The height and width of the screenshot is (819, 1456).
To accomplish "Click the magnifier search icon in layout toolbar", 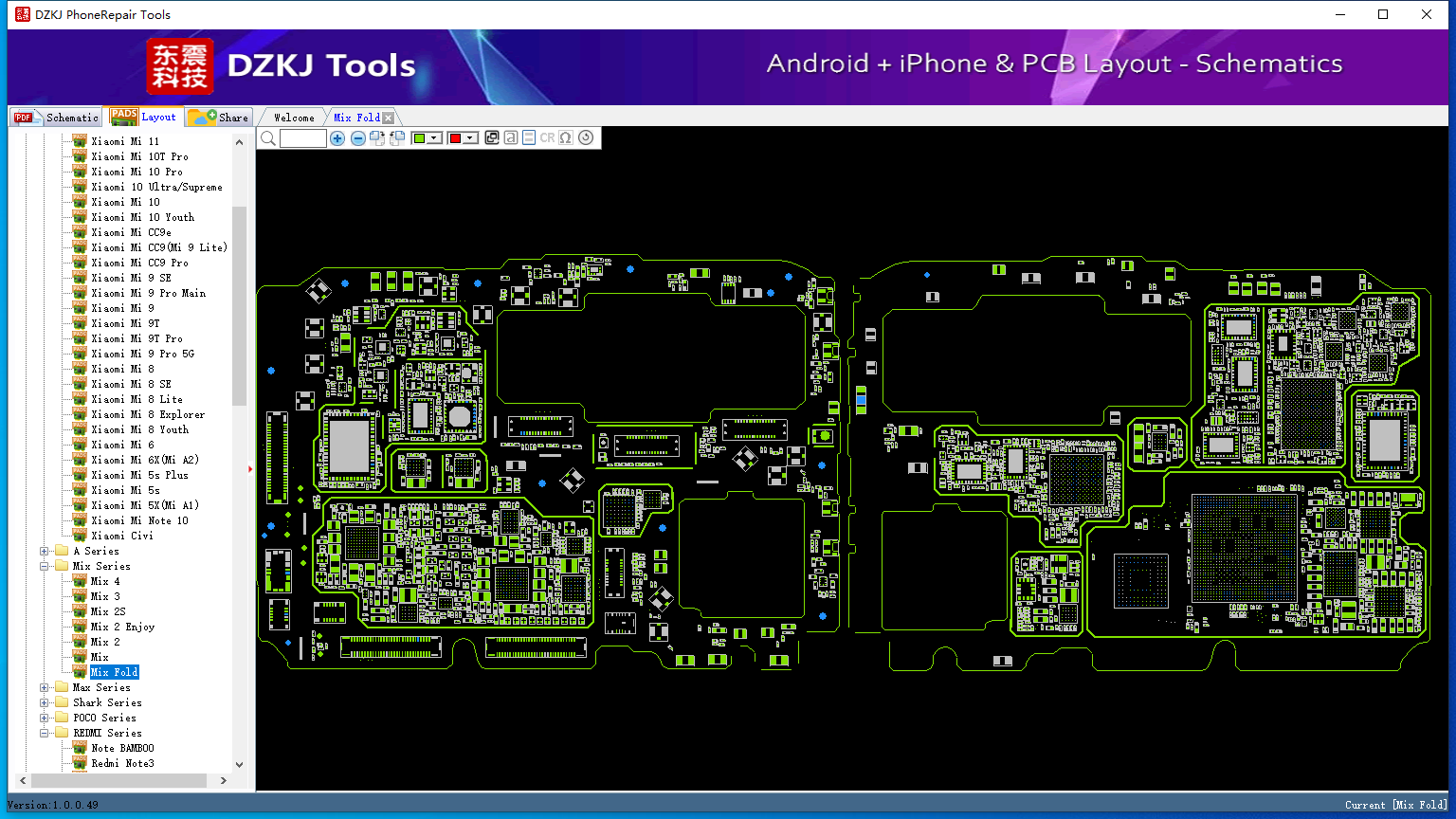I will click(x=268, y=138).
